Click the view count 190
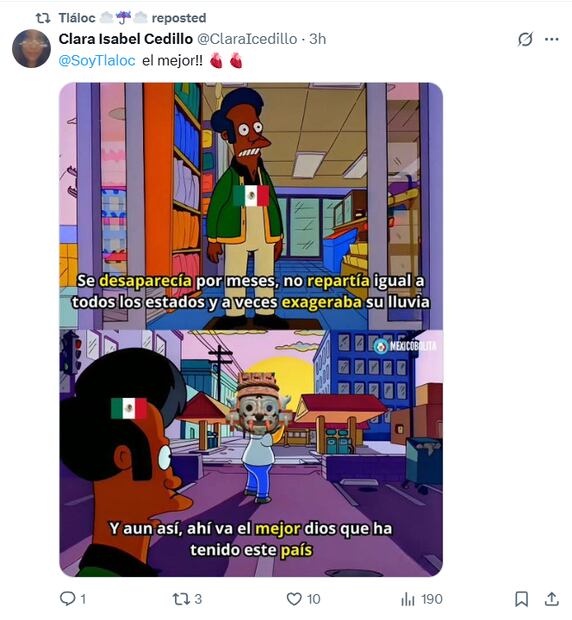The width and height of the screenshot is (572, 620). pyautogui.click(x=432, y=599)
